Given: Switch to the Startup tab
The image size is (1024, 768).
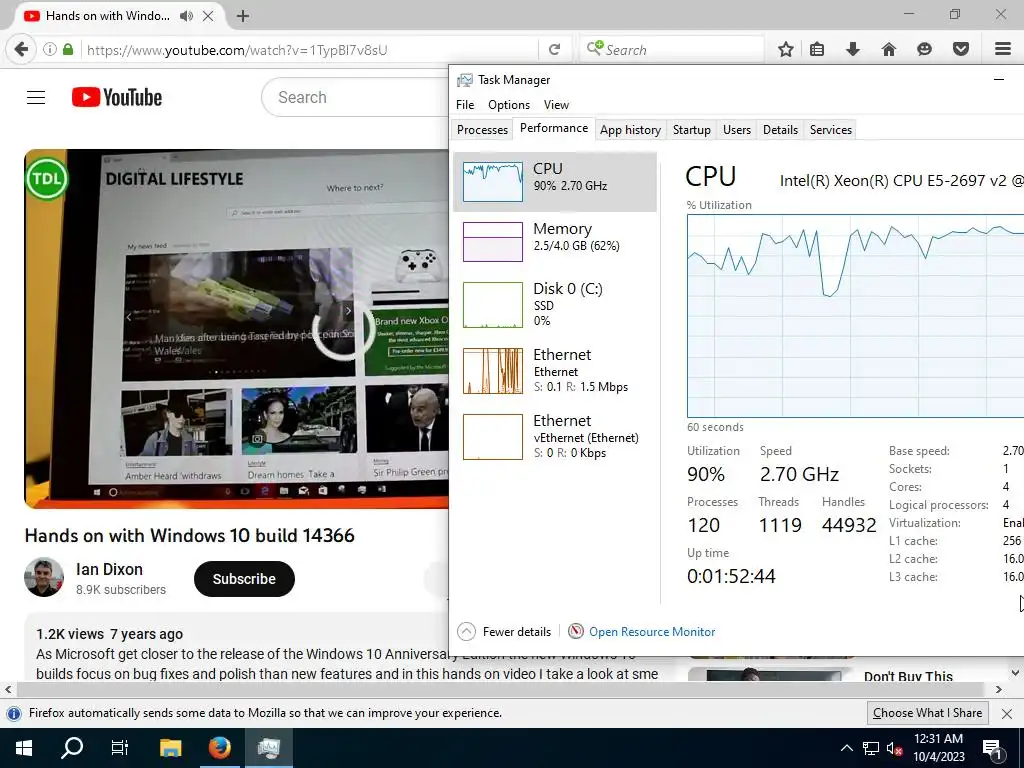Looking at the screenshot, I should pos(692,129).
